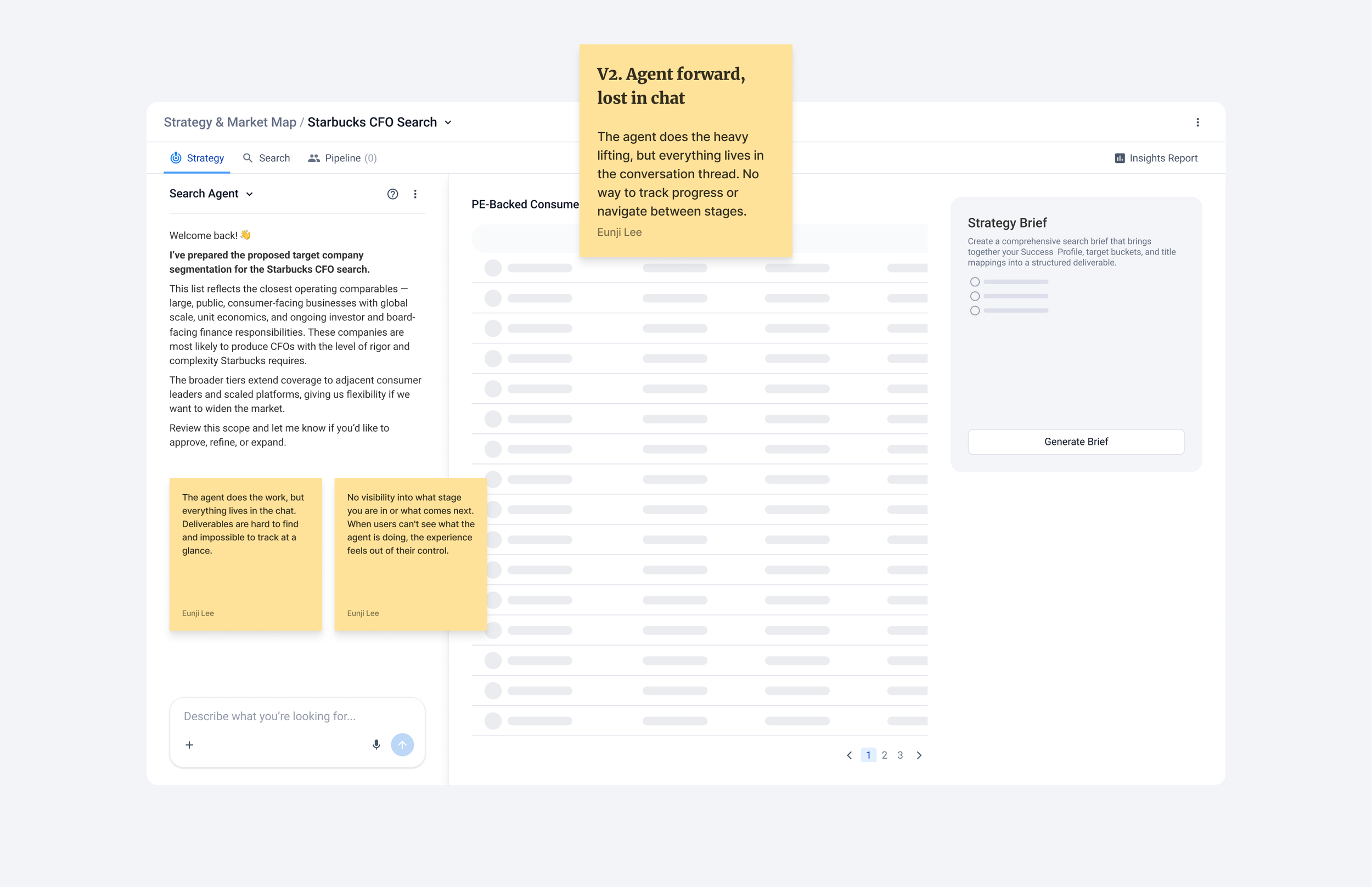
Task: Go to previous page arrow
Action: tap(849, 755)
